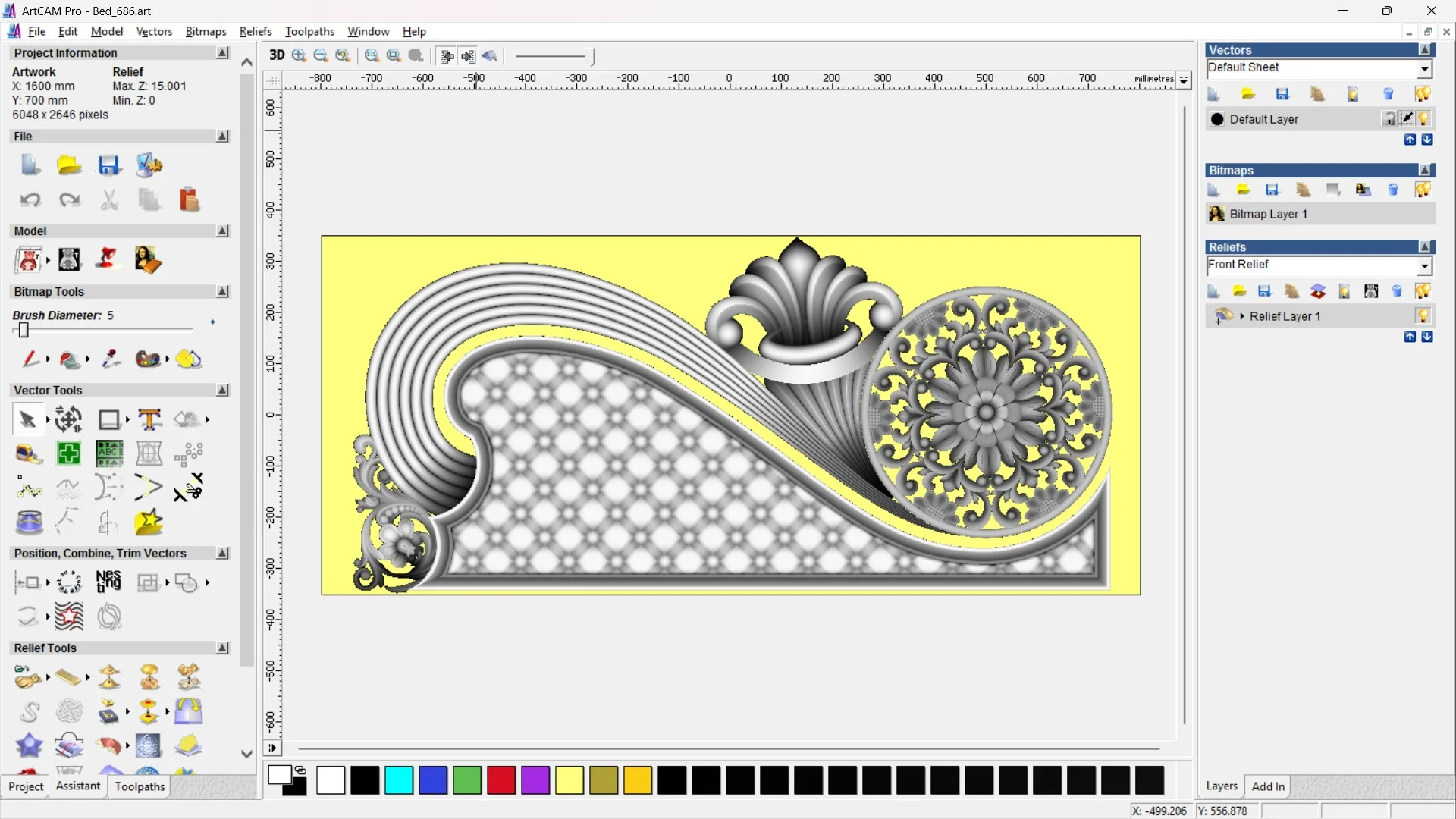
Task: Click the Paste clipboard icon
Action: 189,199
